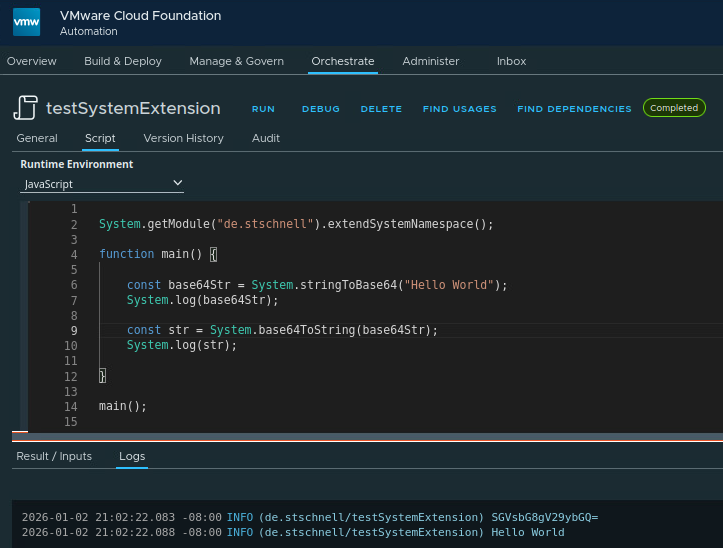Open the Overview menu
This screenshot has height=548, width=723.
(31, 61)
